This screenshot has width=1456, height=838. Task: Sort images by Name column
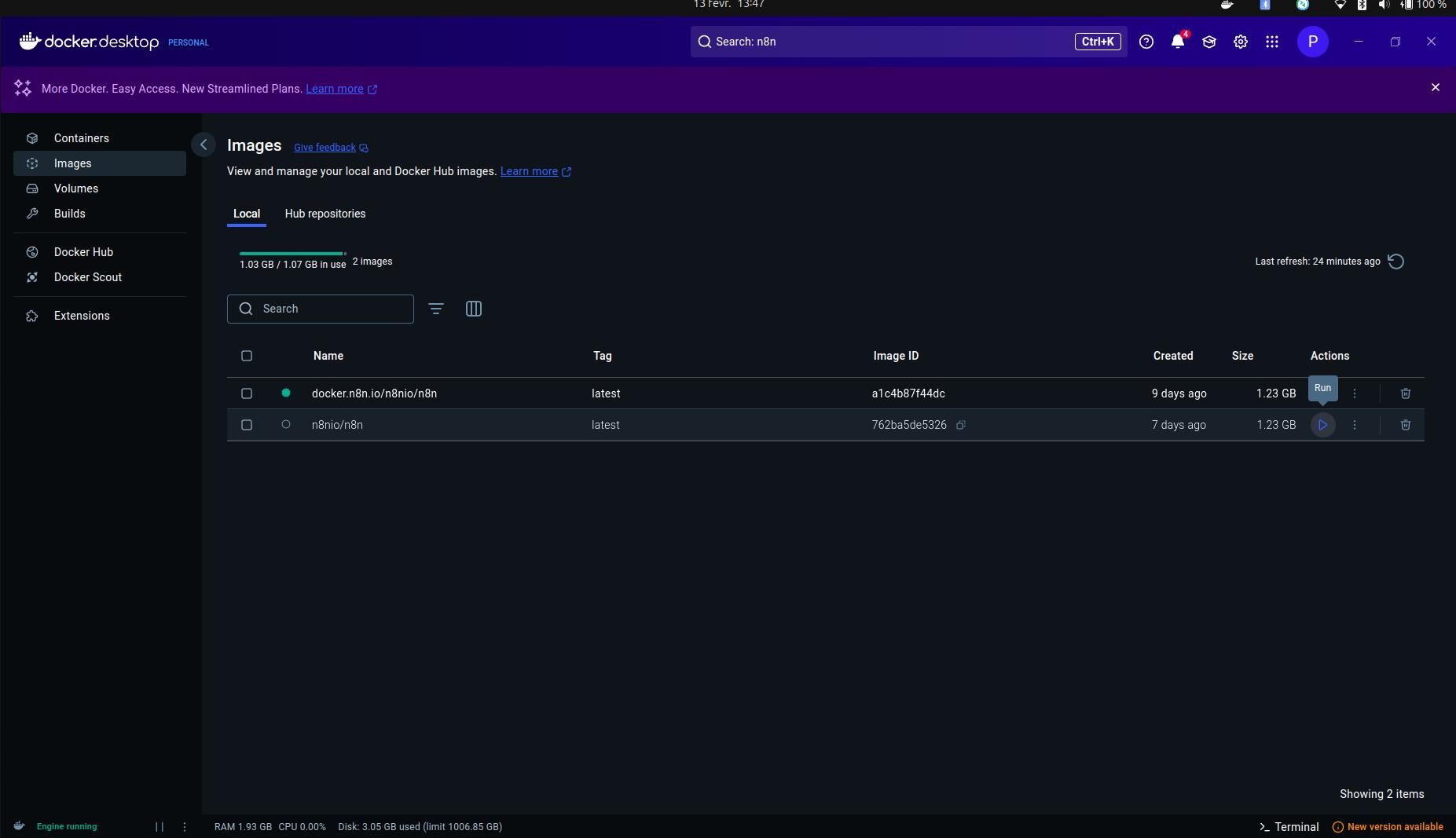click(x=328, y=356)
